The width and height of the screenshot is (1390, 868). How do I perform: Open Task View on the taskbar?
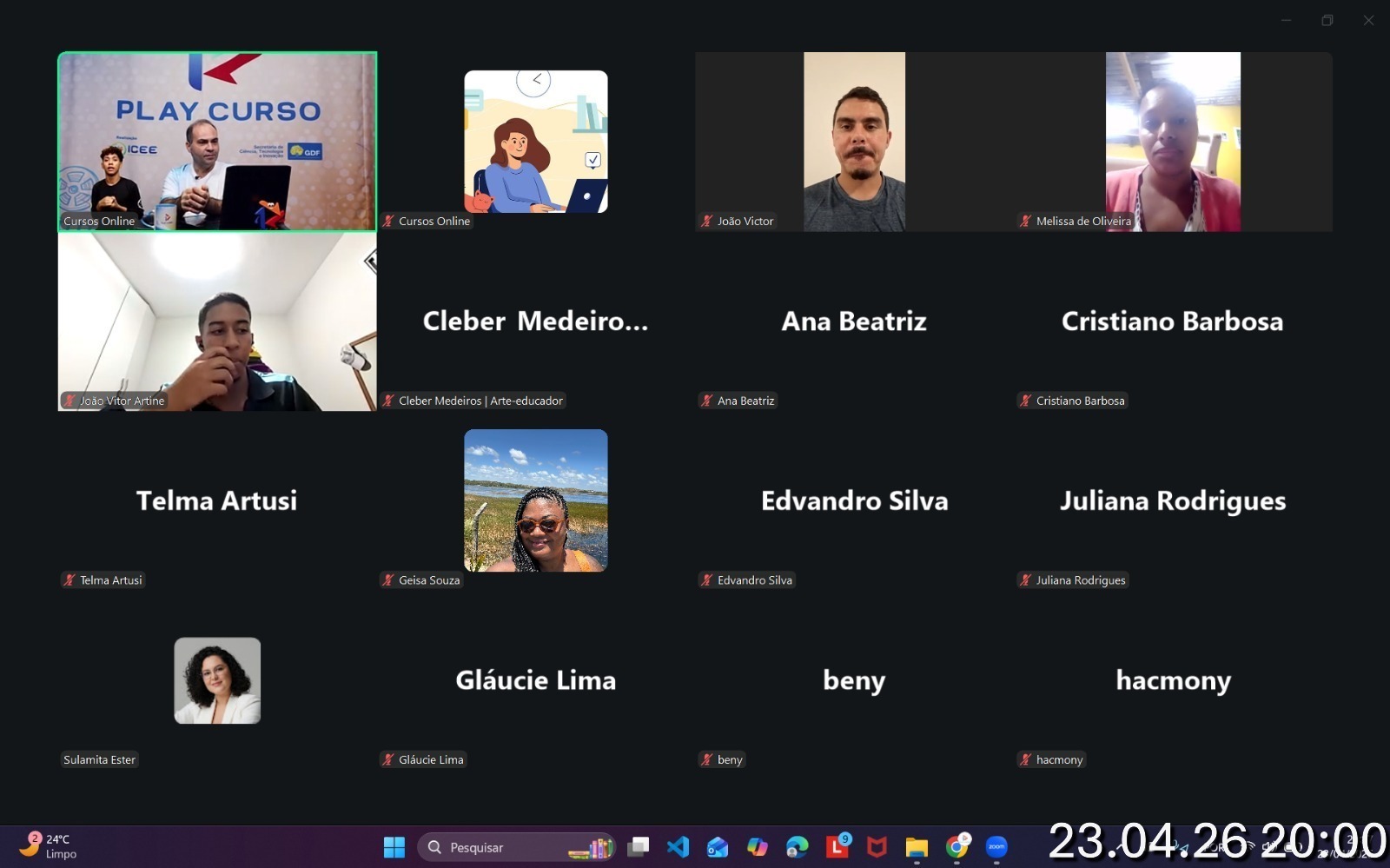coord(639,847)
